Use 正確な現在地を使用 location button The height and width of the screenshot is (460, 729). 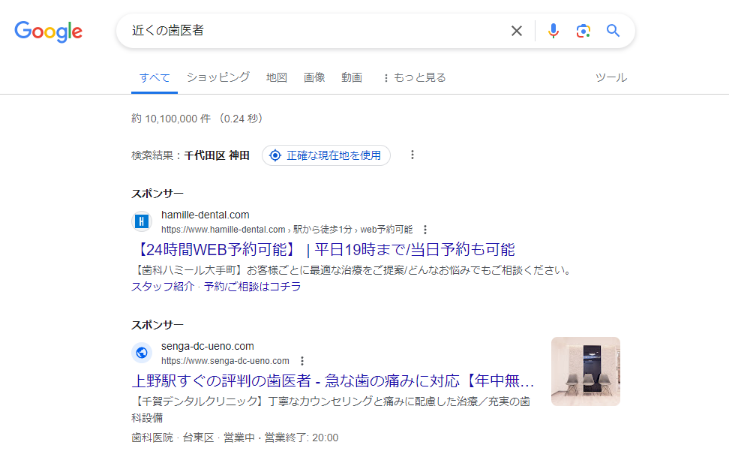pos(326,155)
